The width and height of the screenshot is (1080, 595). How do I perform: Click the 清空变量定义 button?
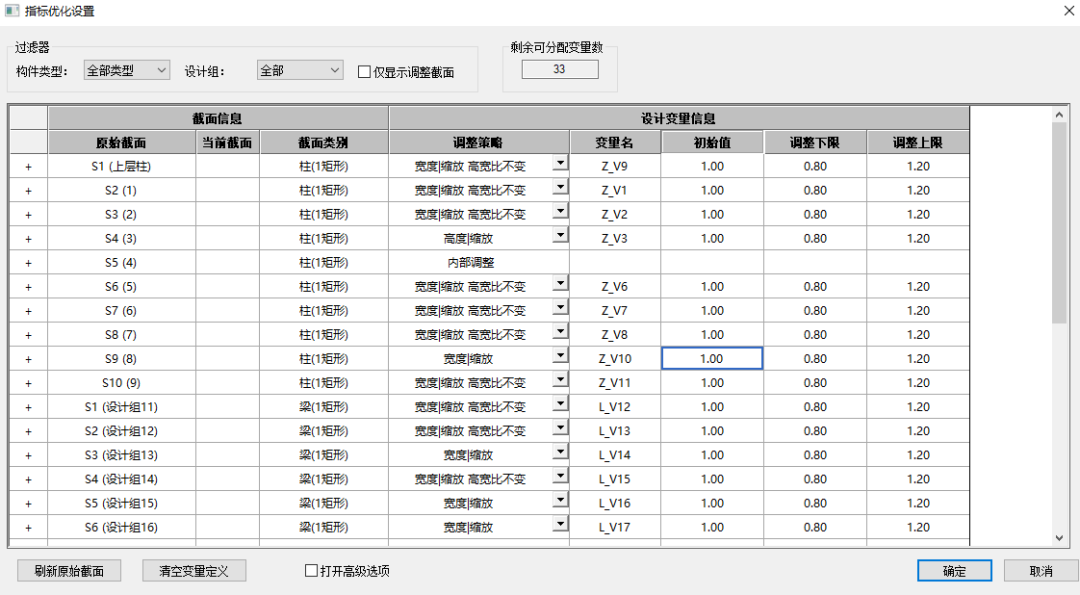(194, 570)
